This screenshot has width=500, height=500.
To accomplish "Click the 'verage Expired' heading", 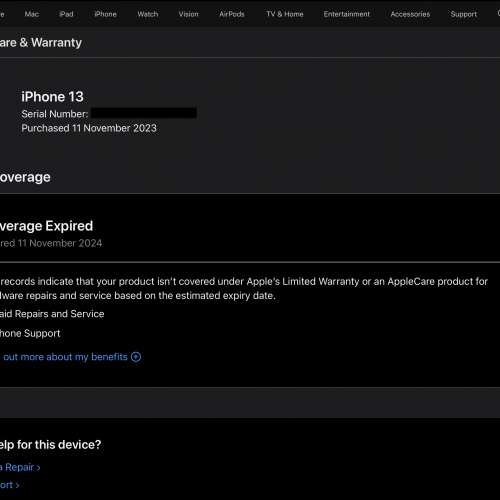I will pyautogui.click(x=46, y=226).
